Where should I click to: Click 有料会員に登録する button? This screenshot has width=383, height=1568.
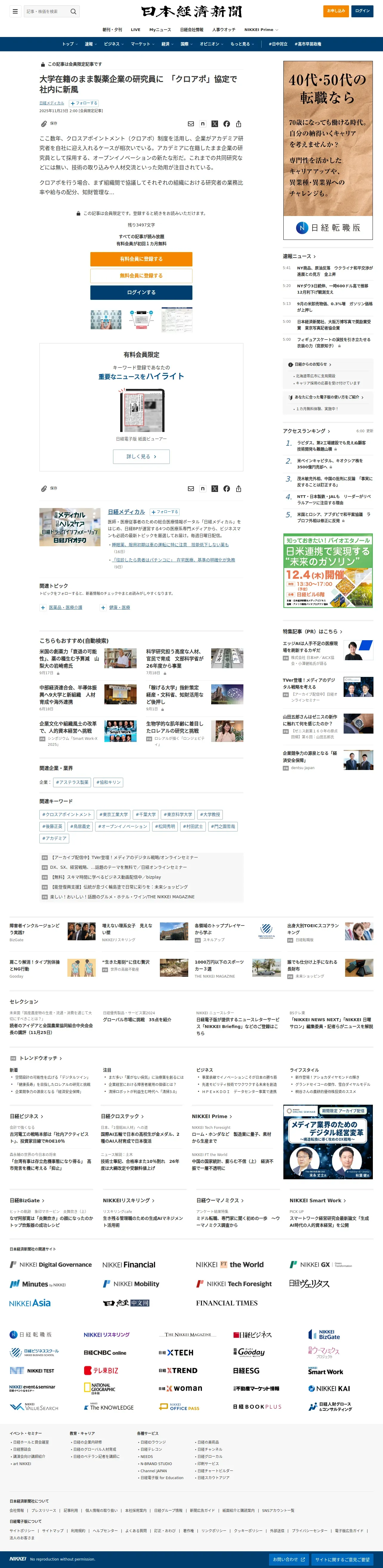tap(141, 259)
